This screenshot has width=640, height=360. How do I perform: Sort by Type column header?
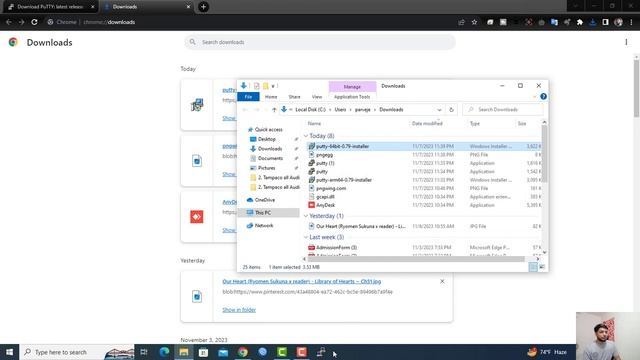pyautogui.click(x=475, y=123)
